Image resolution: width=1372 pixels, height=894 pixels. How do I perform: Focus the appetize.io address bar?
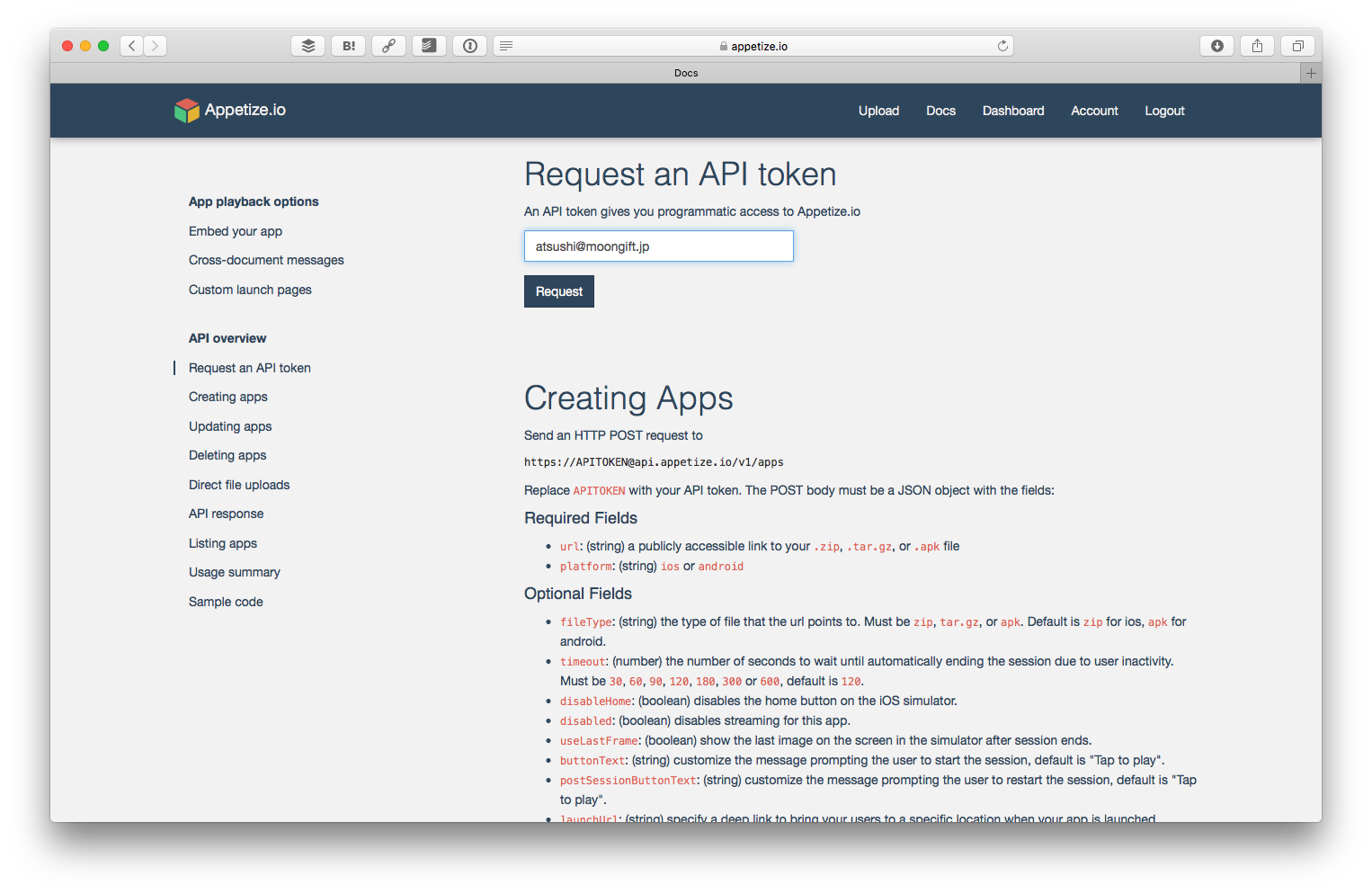tap(753, 46)
